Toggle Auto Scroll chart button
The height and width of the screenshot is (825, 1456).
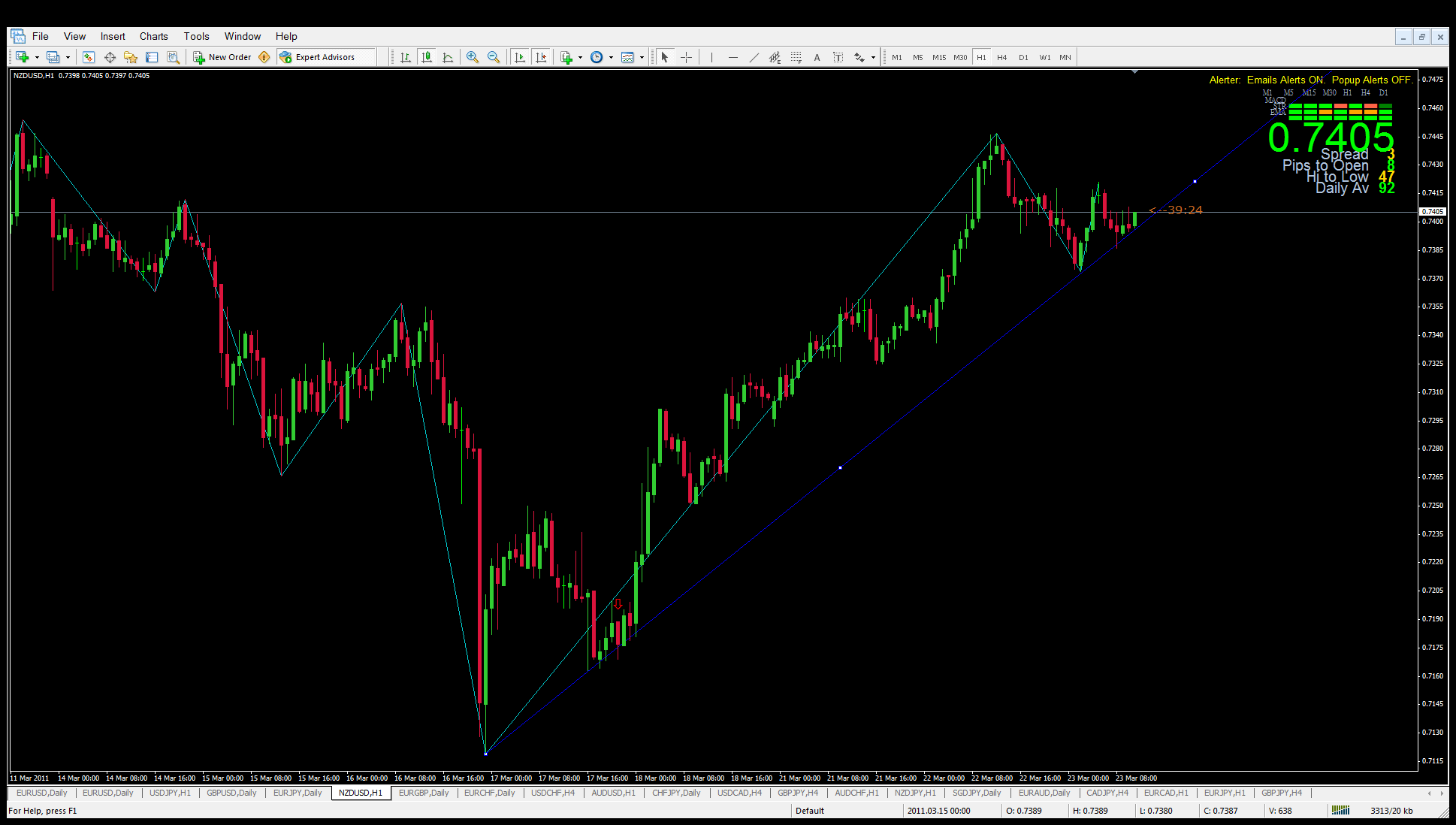520,57
